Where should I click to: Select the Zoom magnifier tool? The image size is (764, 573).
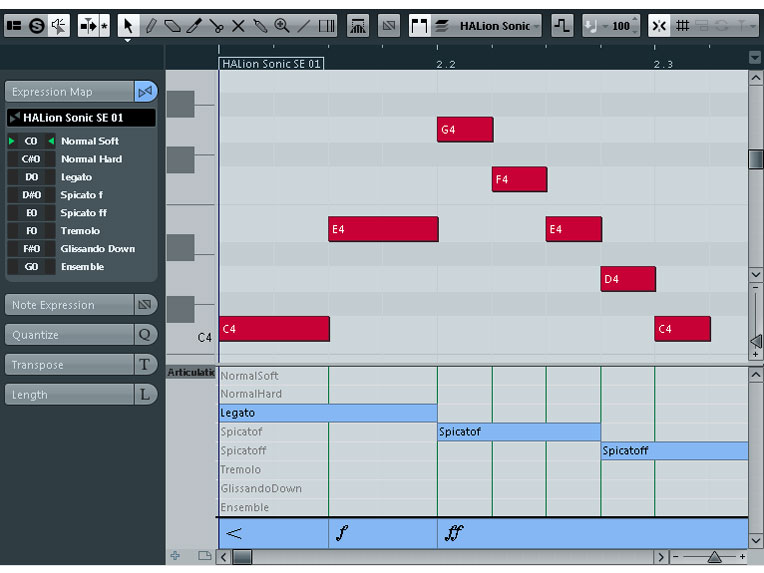click(282, 25)
